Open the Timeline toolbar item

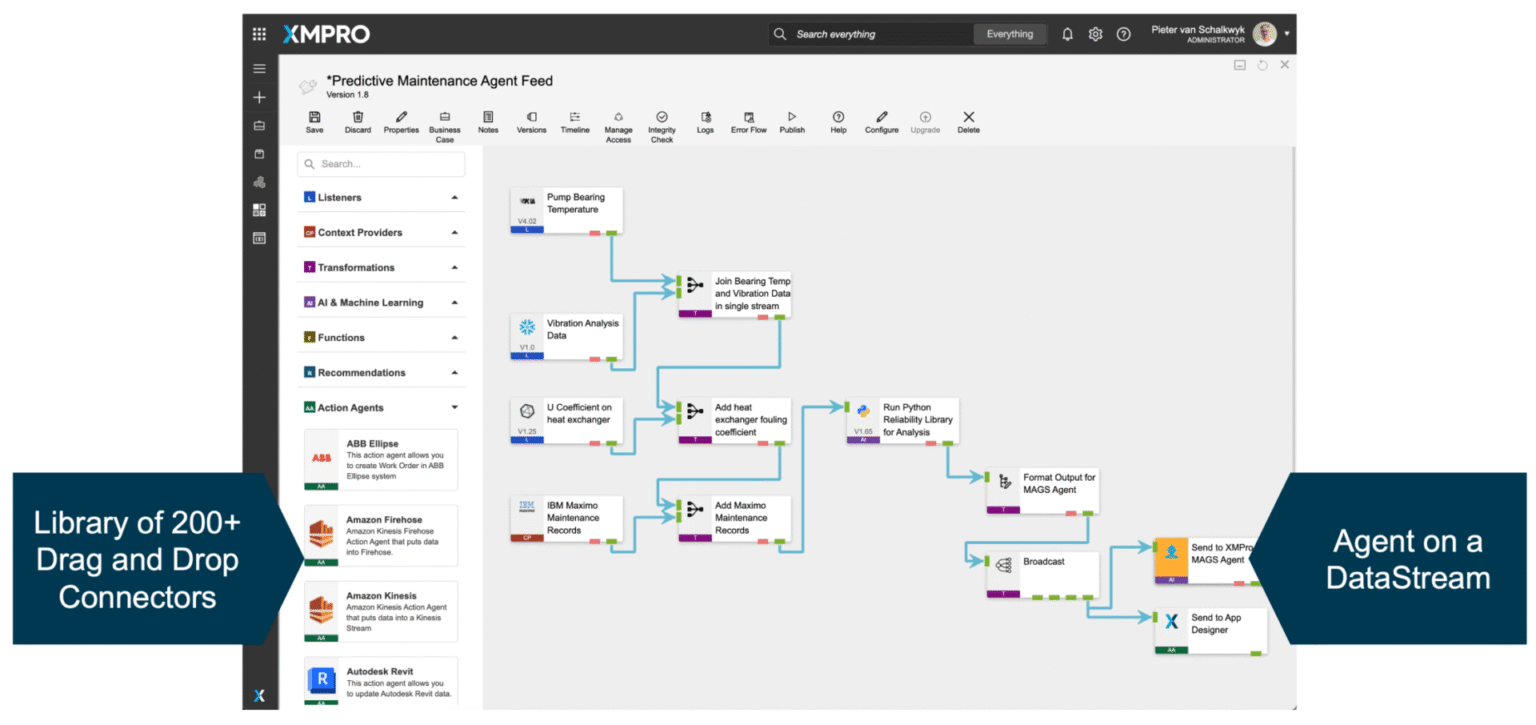coord(574,118)
